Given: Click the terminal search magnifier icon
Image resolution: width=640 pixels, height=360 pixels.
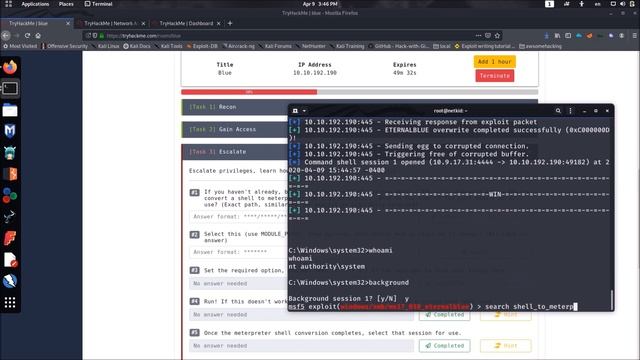Looking at the screenshot, I should (558, 111).
